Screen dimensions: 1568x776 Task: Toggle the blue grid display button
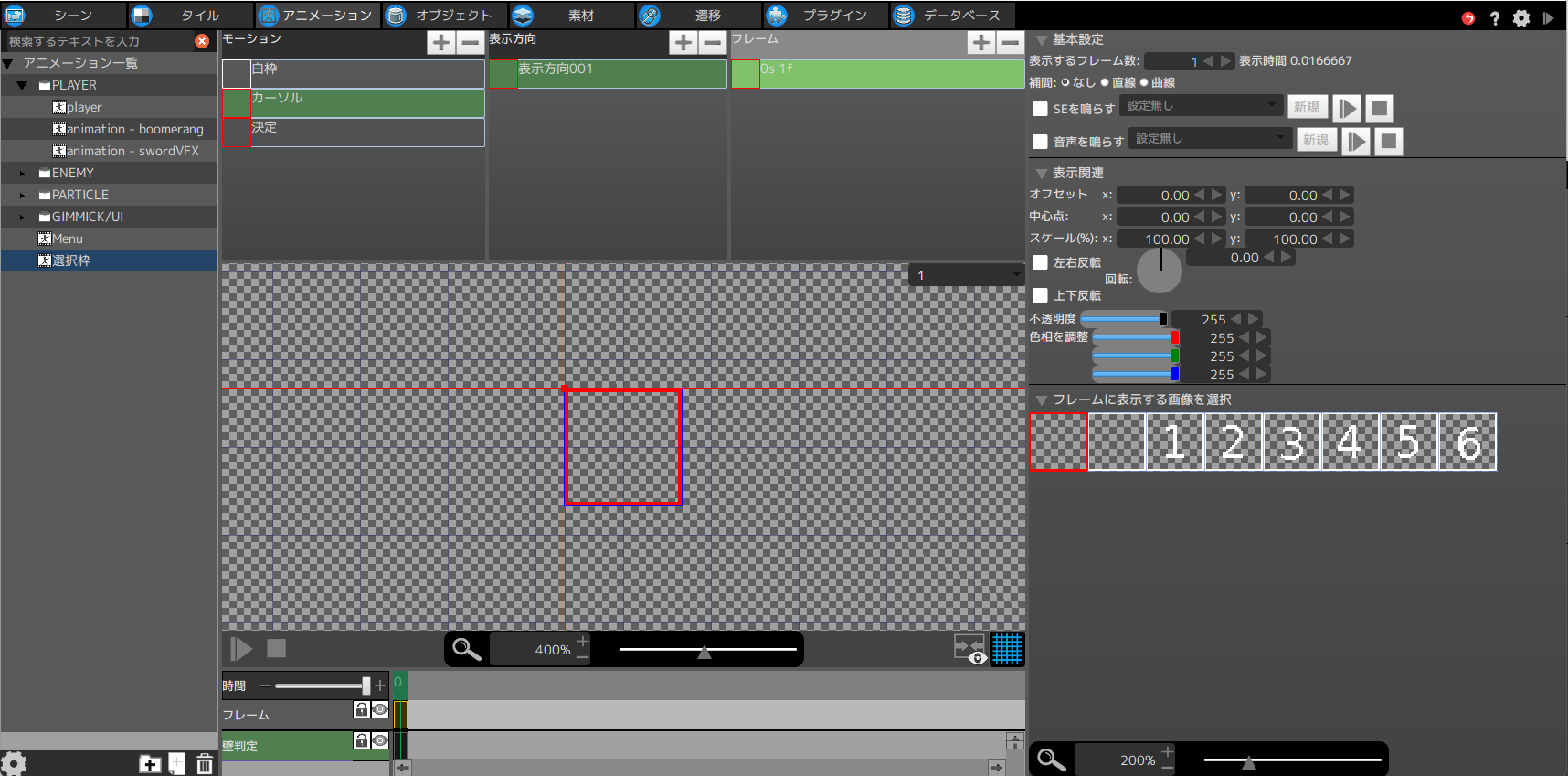pyautogui.click(x=1007, y=649)
